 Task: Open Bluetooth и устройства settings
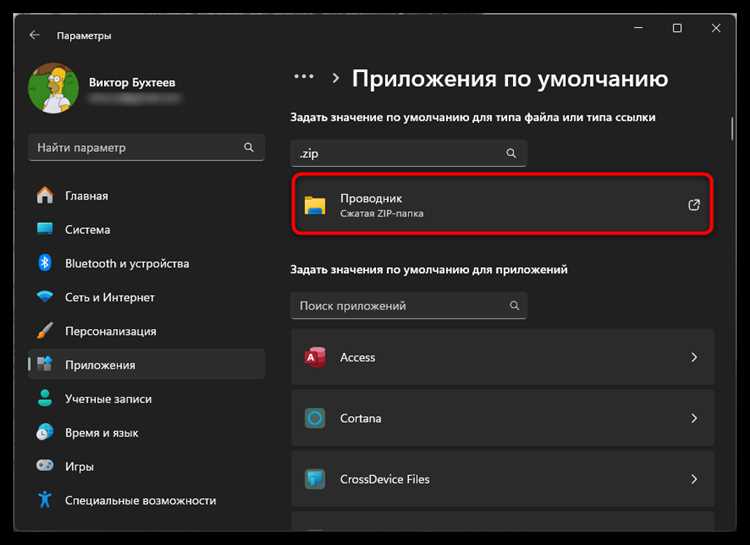pos(146,264)
